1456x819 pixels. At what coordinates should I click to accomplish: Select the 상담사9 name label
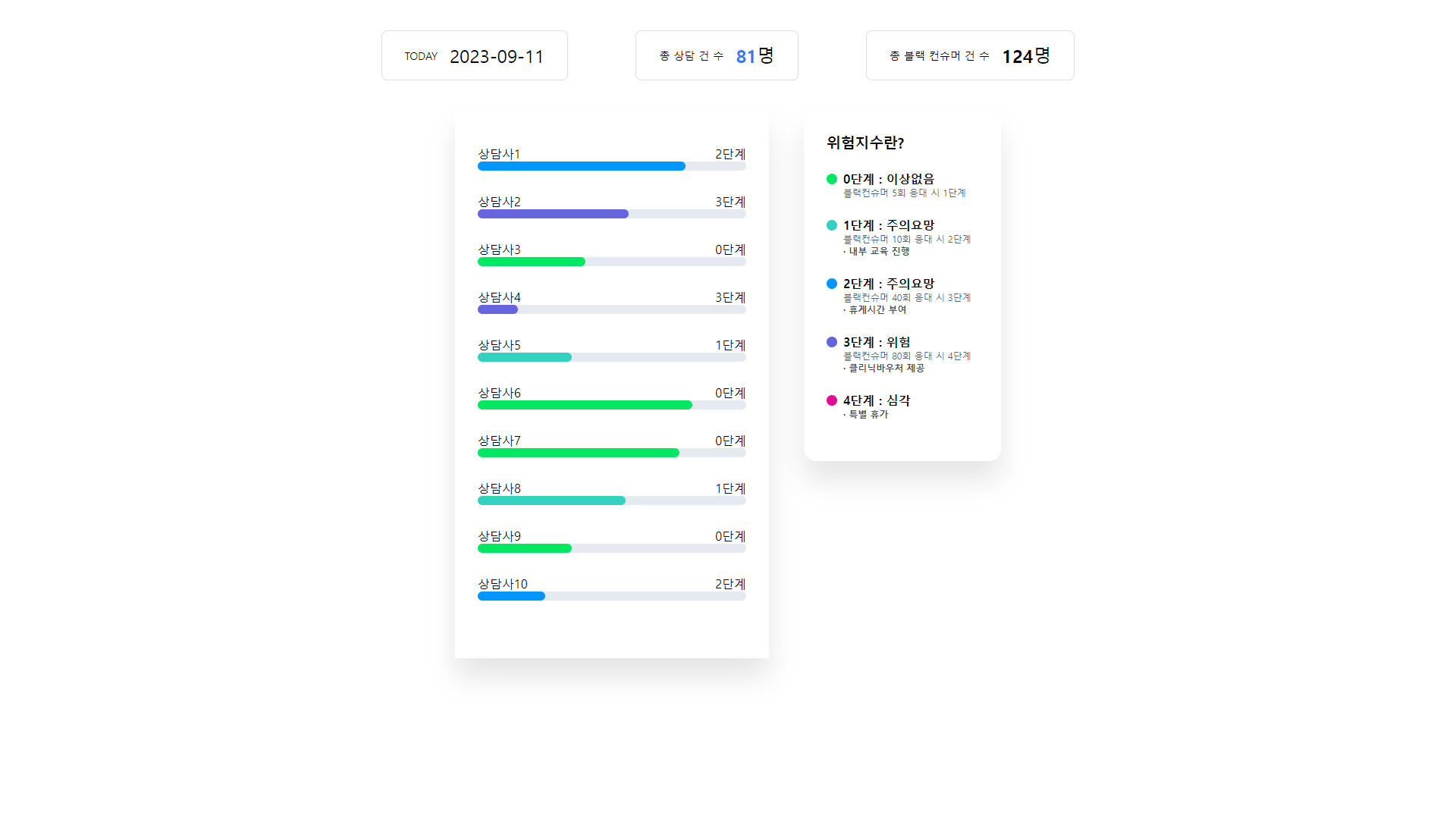[499, 536]
